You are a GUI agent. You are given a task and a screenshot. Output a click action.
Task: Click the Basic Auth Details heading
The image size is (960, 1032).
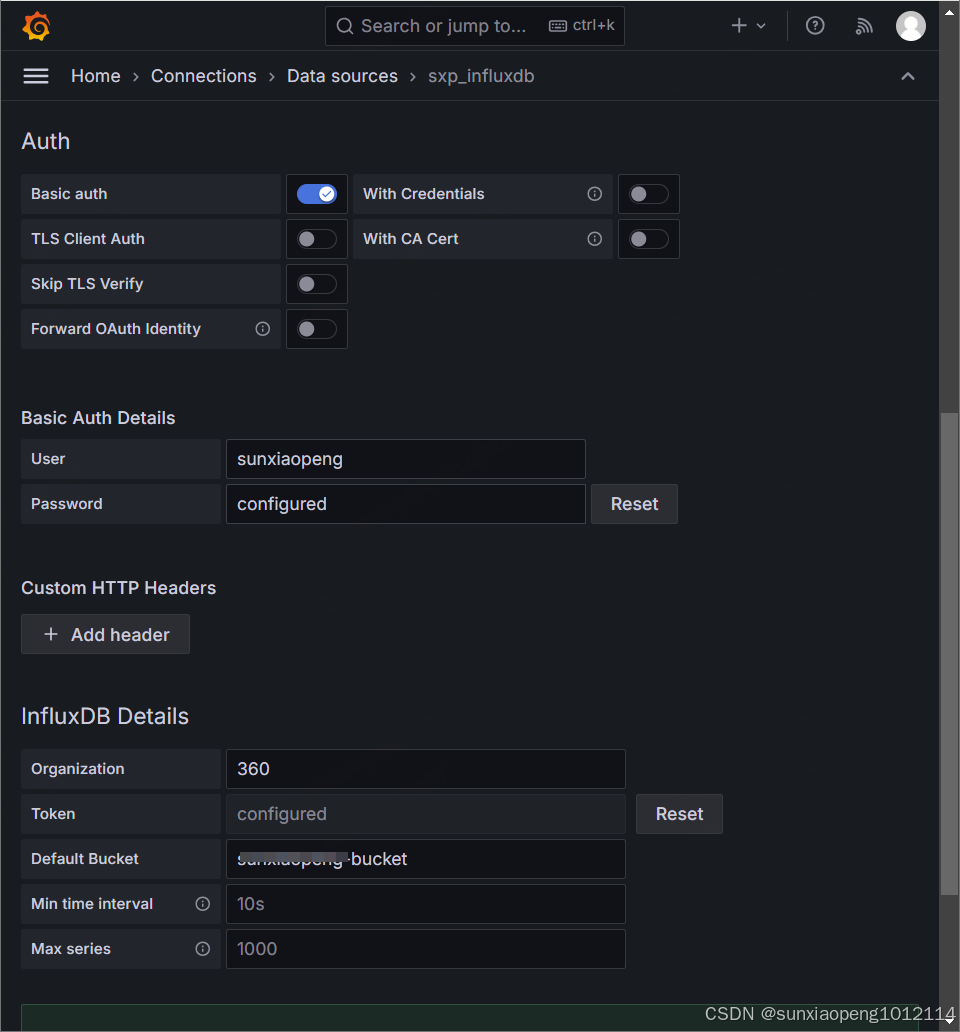(98, 418)
